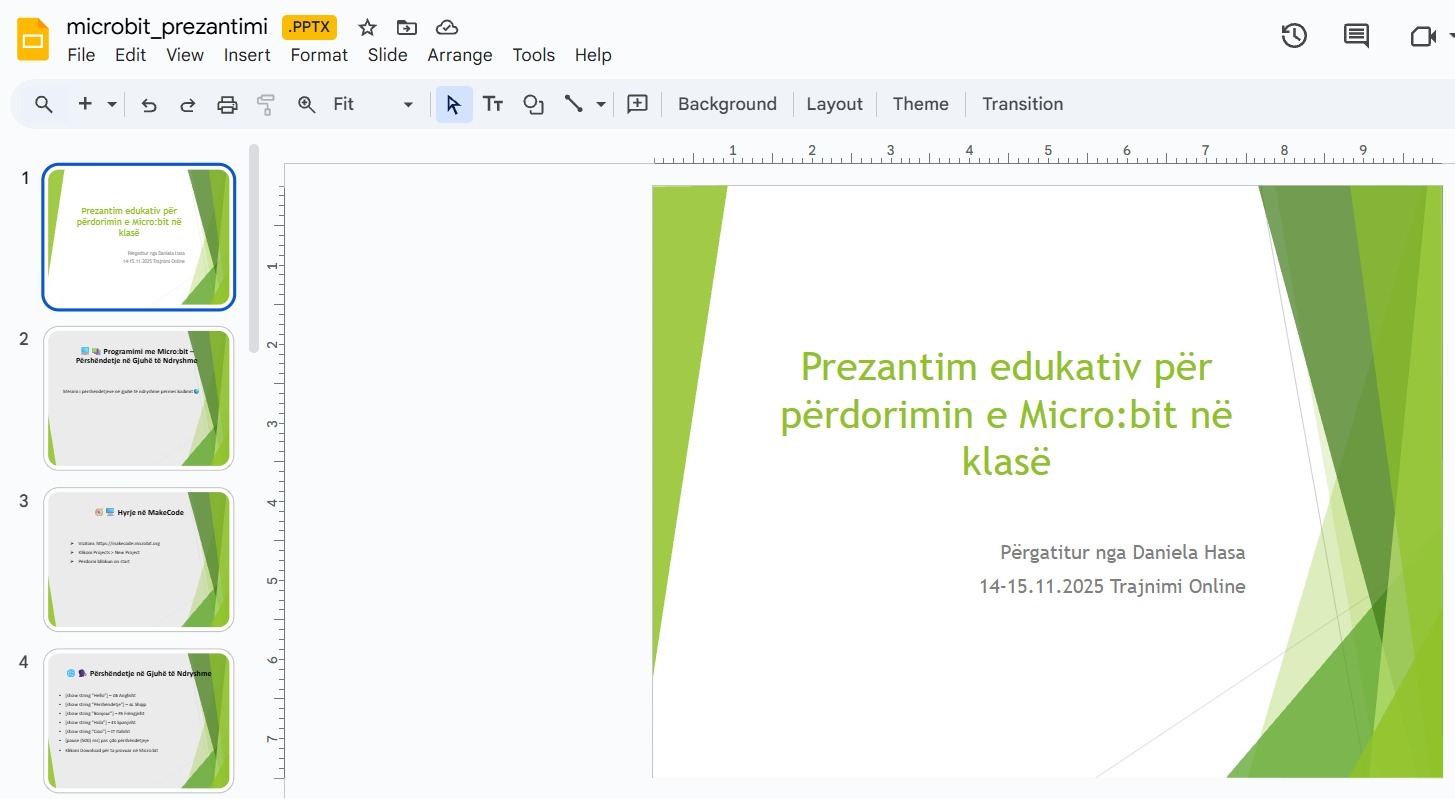Select the Text box tool

[493, 104]
